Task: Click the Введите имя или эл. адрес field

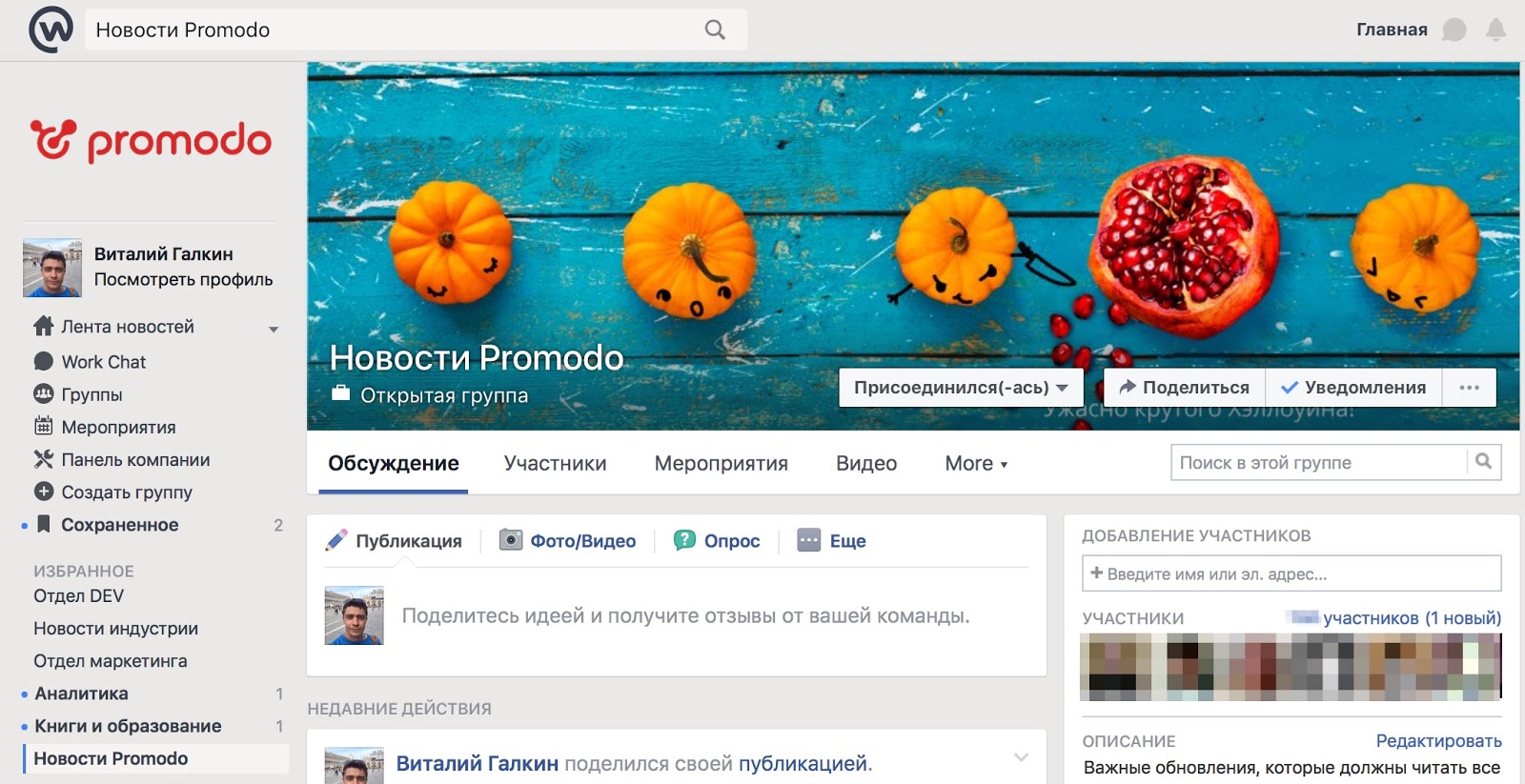Action: pyautogui.click(x=1291, y=573)
